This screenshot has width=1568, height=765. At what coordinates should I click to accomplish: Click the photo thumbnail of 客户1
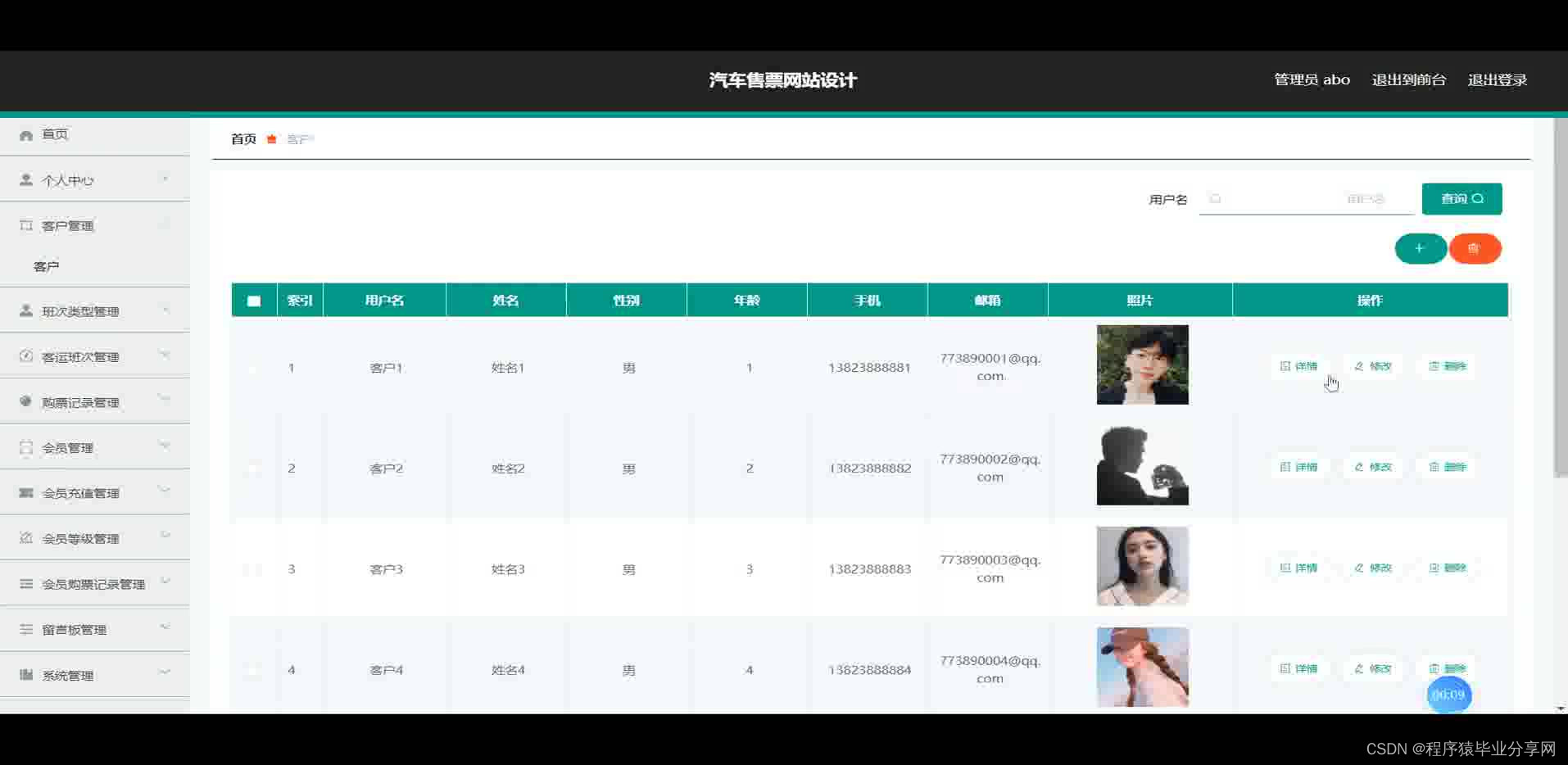1143,364
